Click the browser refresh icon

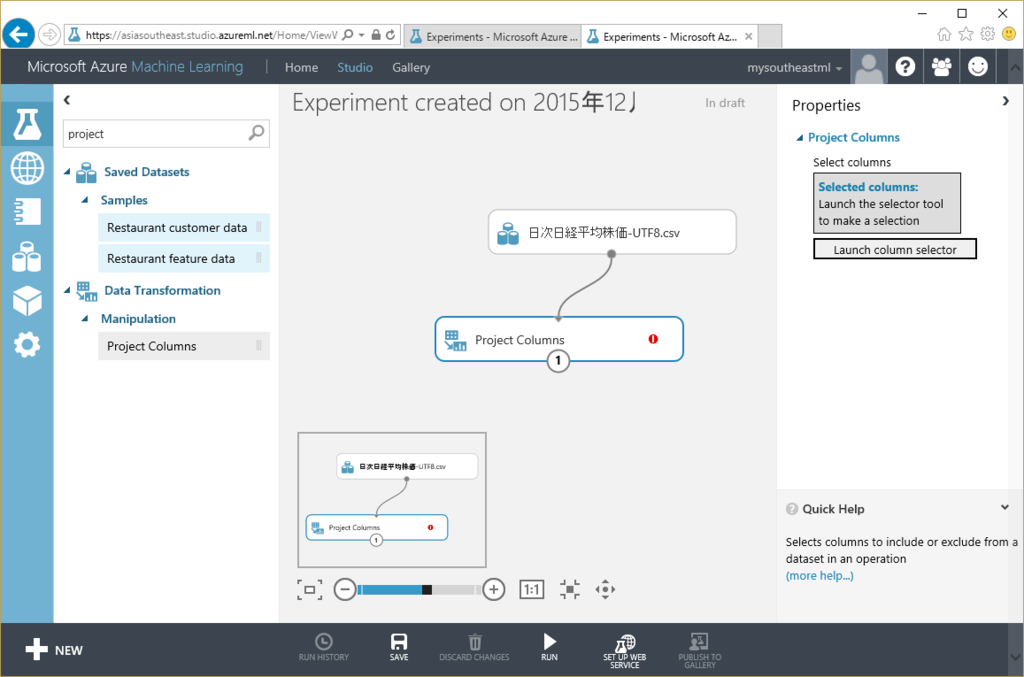click(391, 35)
